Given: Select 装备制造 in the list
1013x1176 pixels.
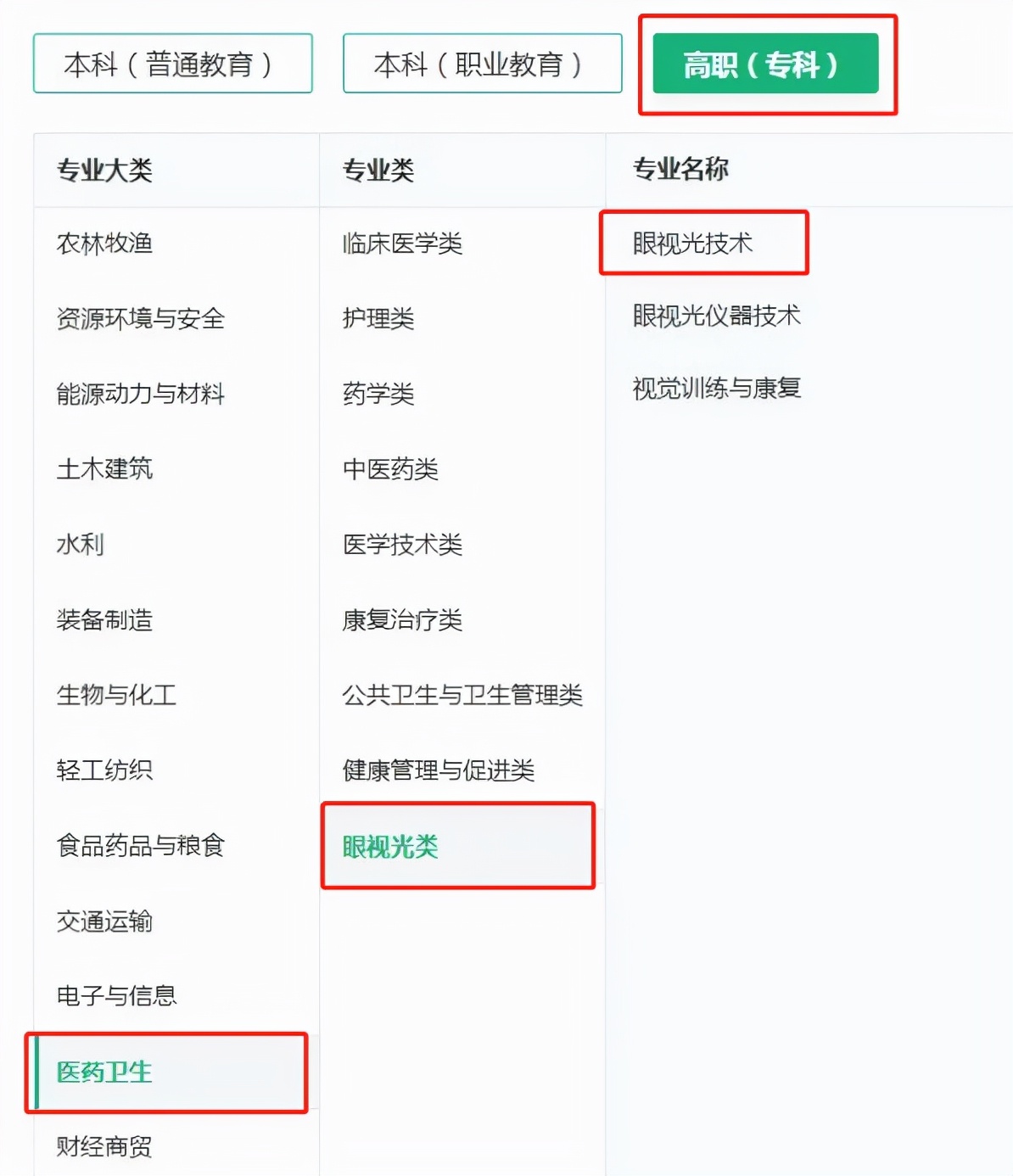Looking at the screenshot, I should click(x=104, y=620).
